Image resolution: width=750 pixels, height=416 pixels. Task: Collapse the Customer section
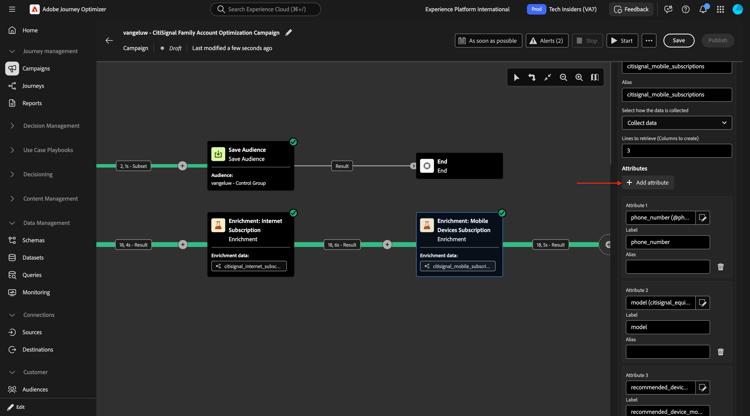click(x=12, y=372)
